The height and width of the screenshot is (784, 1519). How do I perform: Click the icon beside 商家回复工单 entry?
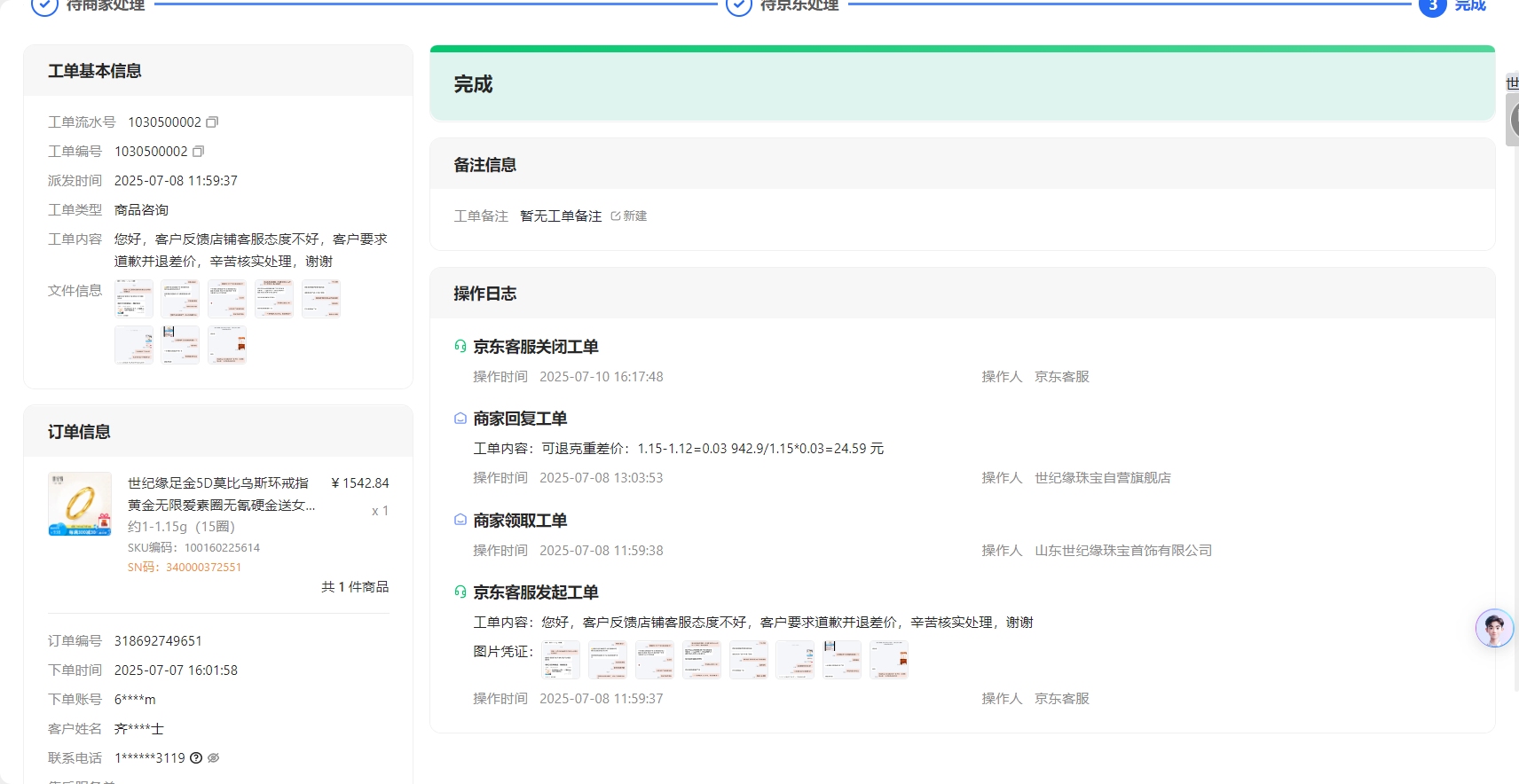point(460,419)
